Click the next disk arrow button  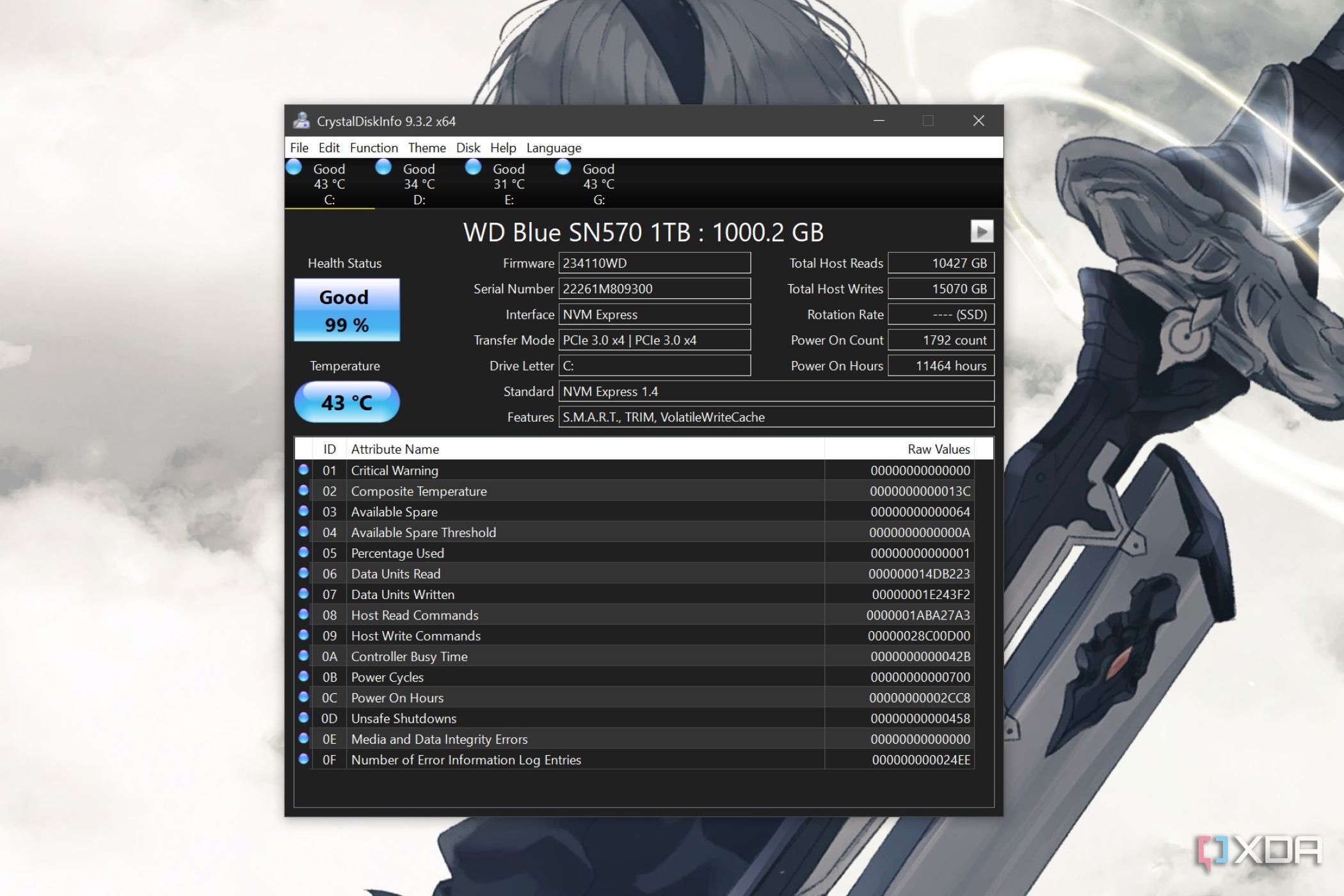pyautogui.click(x=982, y=231)
